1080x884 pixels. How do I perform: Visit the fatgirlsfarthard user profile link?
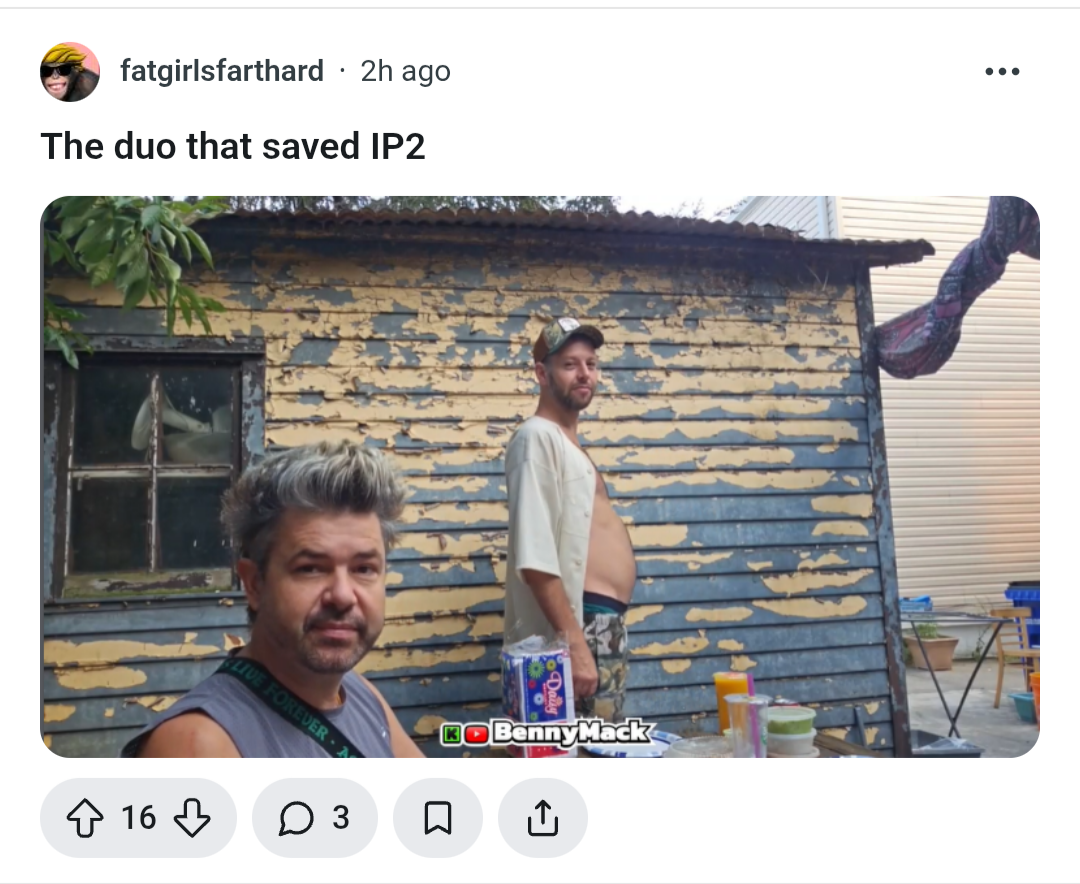point(222,71)
